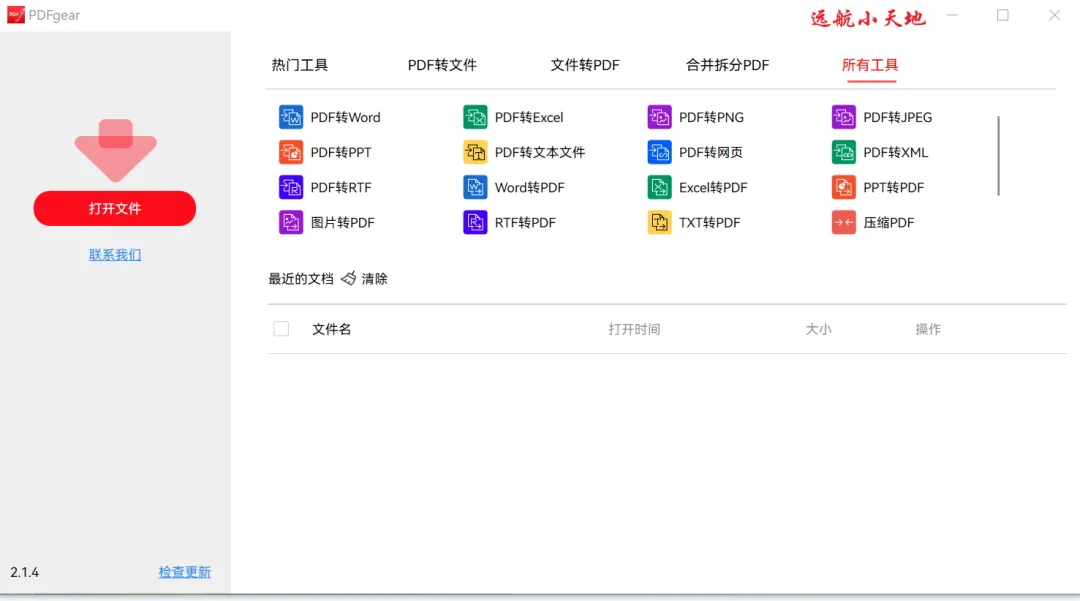1080x601 pixels.
Task: Click the Excel转PDF tool icon
Action: click(659, 187)
